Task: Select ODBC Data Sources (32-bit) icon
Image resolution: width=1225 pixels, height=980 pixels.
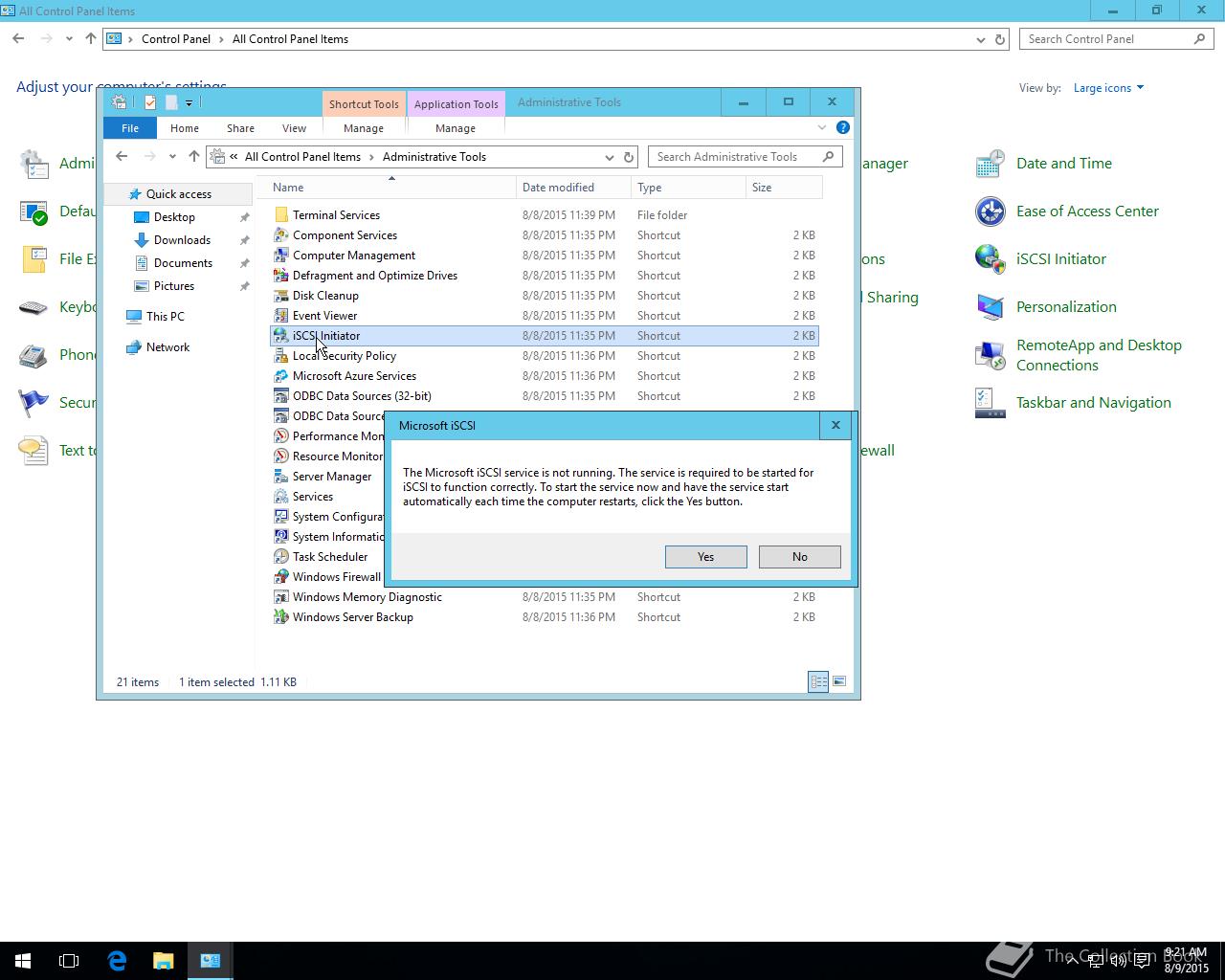Action: tap(281, 396)
